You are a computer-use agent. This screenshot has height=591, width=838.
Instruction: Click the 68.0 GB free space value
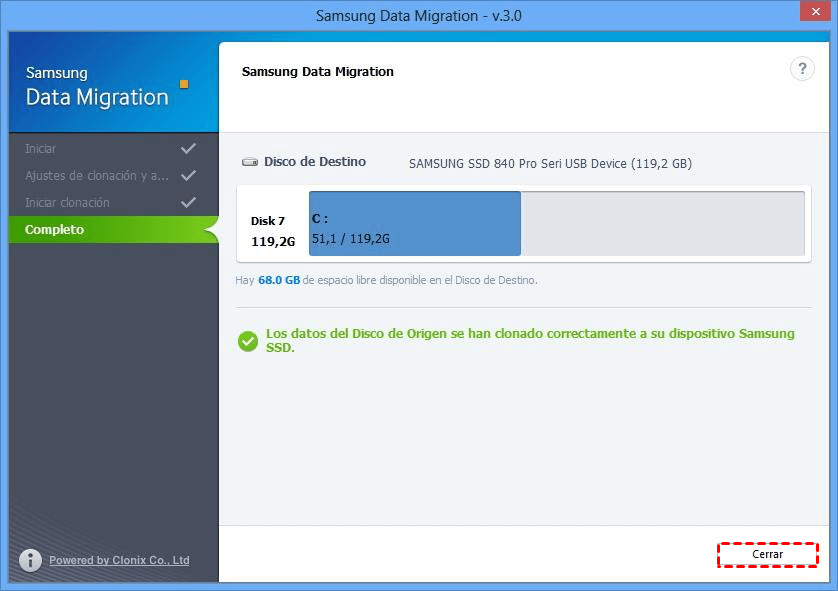coord(279,280)
